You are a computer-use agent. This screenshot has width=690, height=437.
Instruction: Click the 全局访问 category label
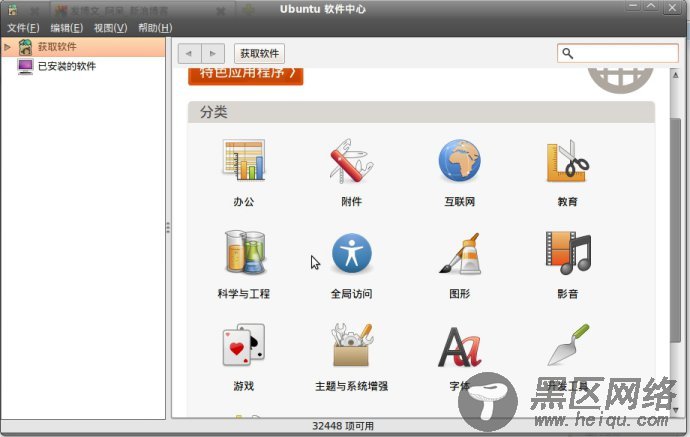[x=352, y=294]
